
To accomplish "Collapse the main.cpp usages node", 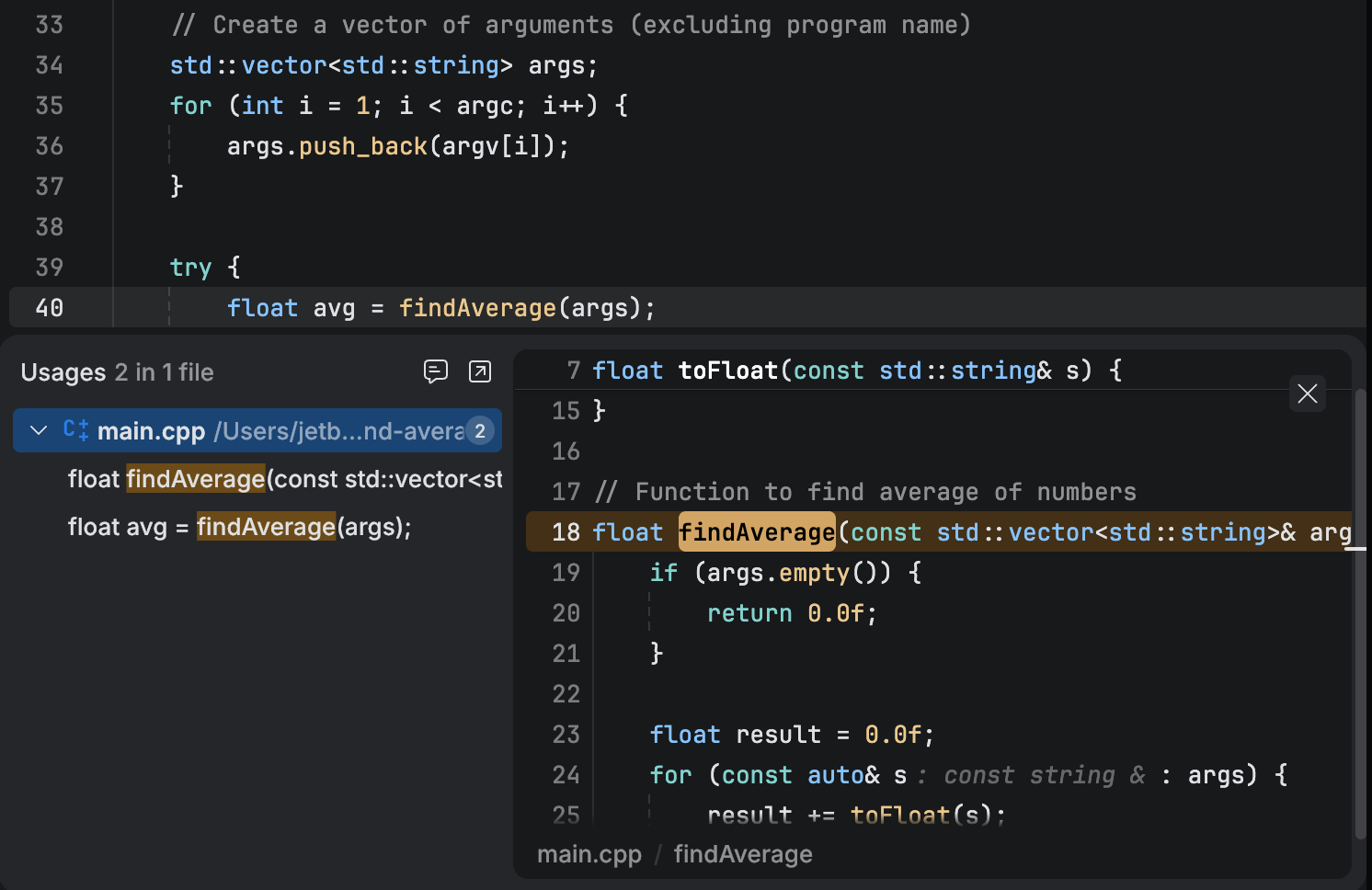I will (39, 430).
